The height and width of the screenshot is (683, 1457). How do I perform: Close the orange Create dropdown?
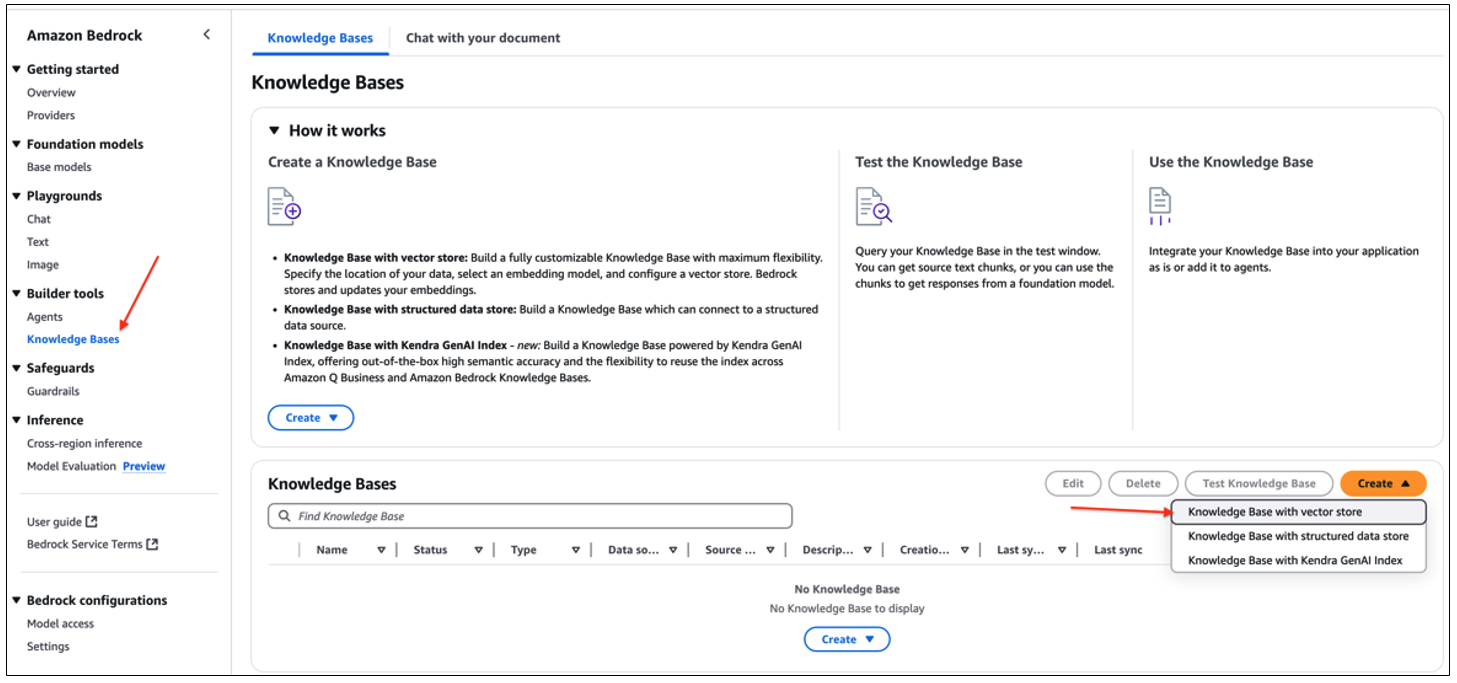click(1383, 483)
